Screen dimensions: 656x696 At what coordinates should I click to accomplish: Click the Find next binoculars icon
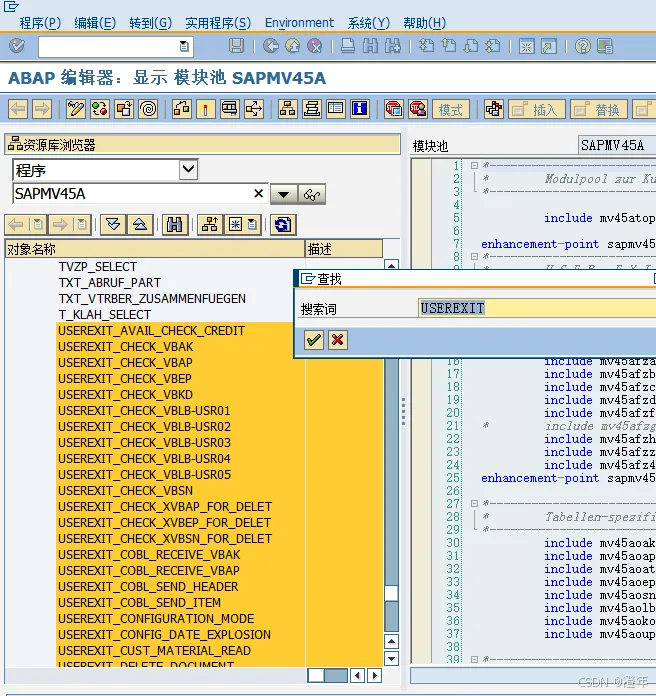[393, 46]
